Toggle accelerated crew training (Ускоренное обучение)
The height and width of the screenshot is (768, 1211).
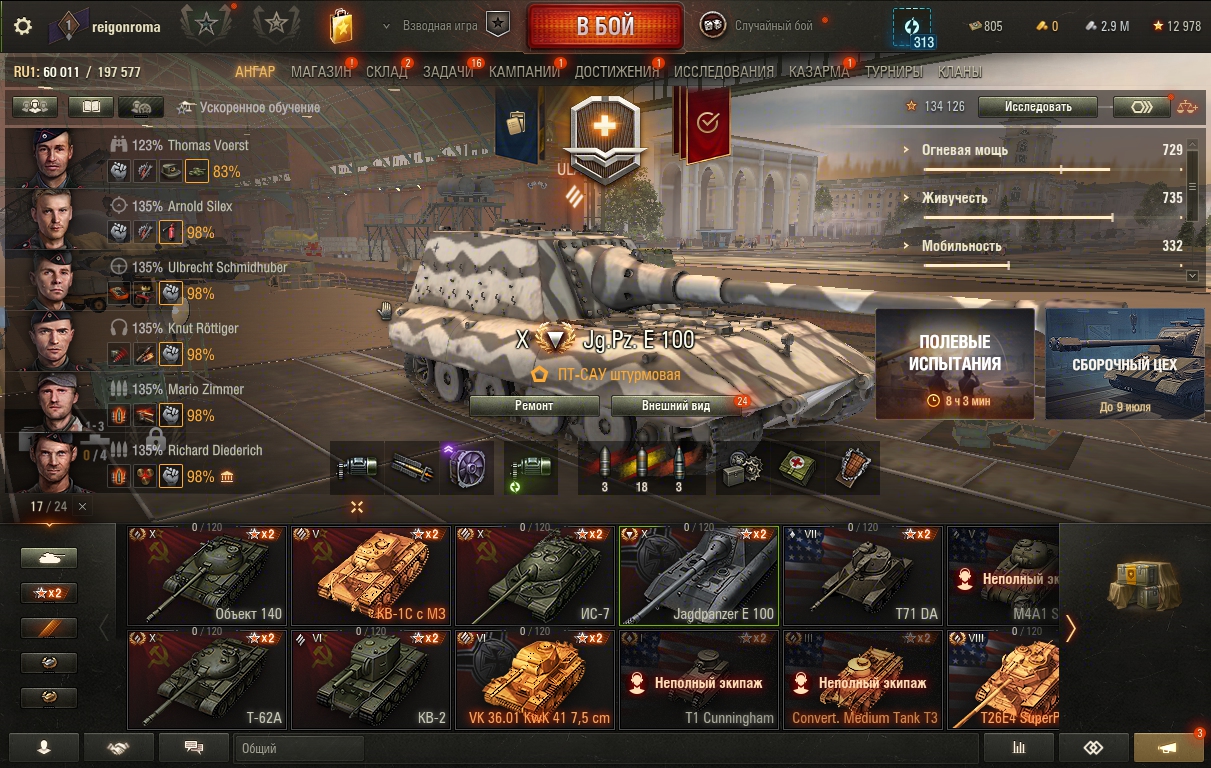coord(248,107)
